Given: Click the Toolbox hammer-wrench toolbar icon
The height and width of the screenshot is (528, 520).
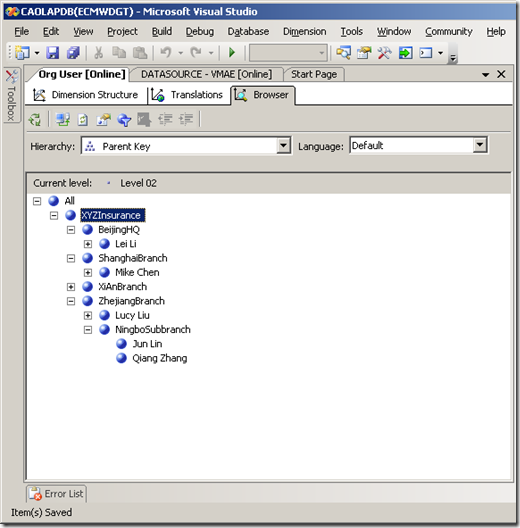Looking at the screenshot, I should [x=384, y=53].
